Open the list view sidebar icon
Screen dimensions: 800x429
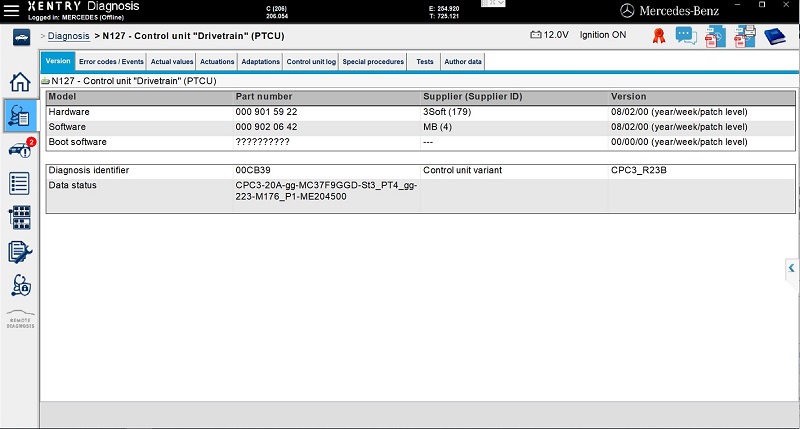pos(19,183)
